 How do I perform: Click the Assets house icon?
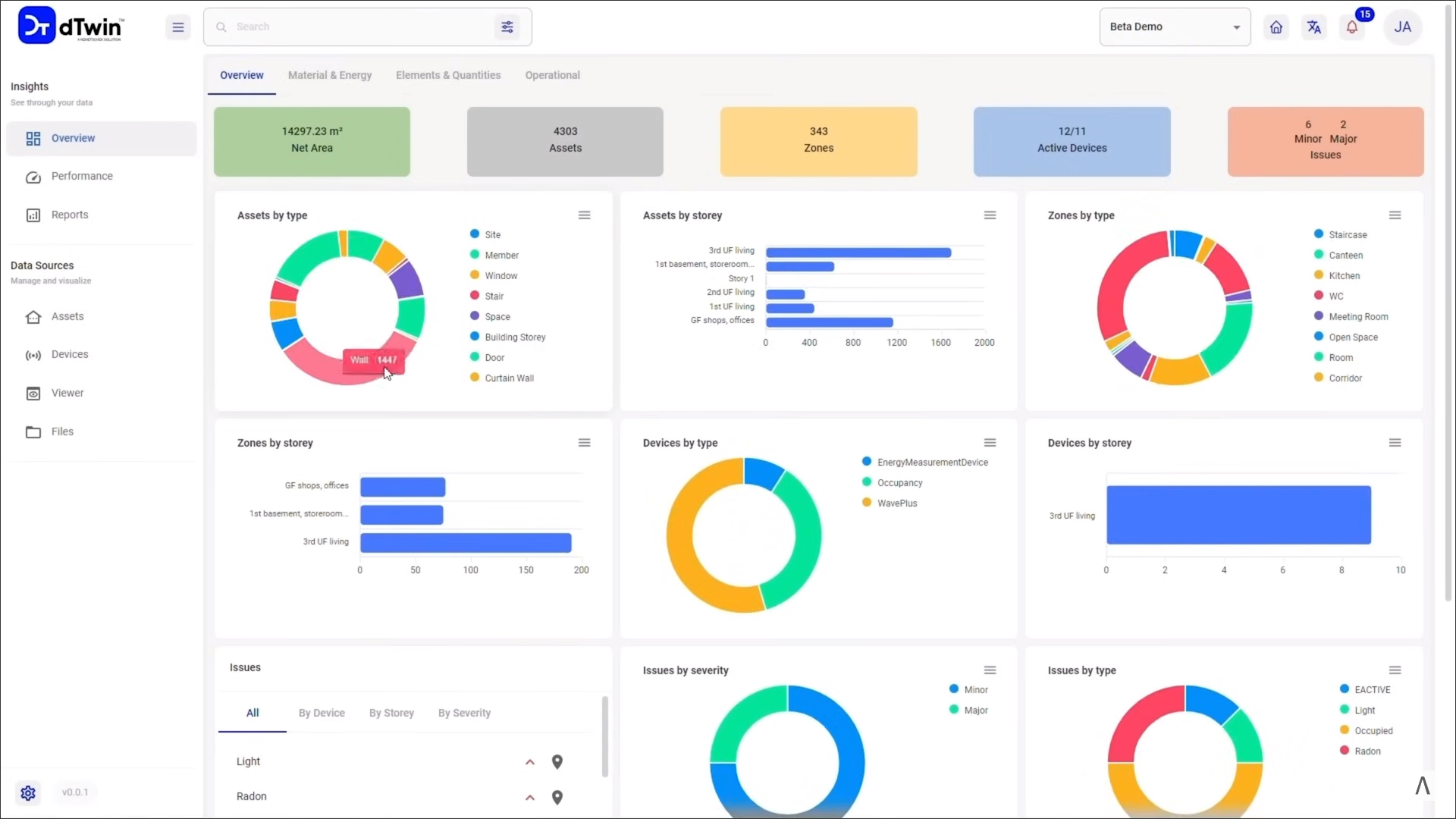coord(33,317)
